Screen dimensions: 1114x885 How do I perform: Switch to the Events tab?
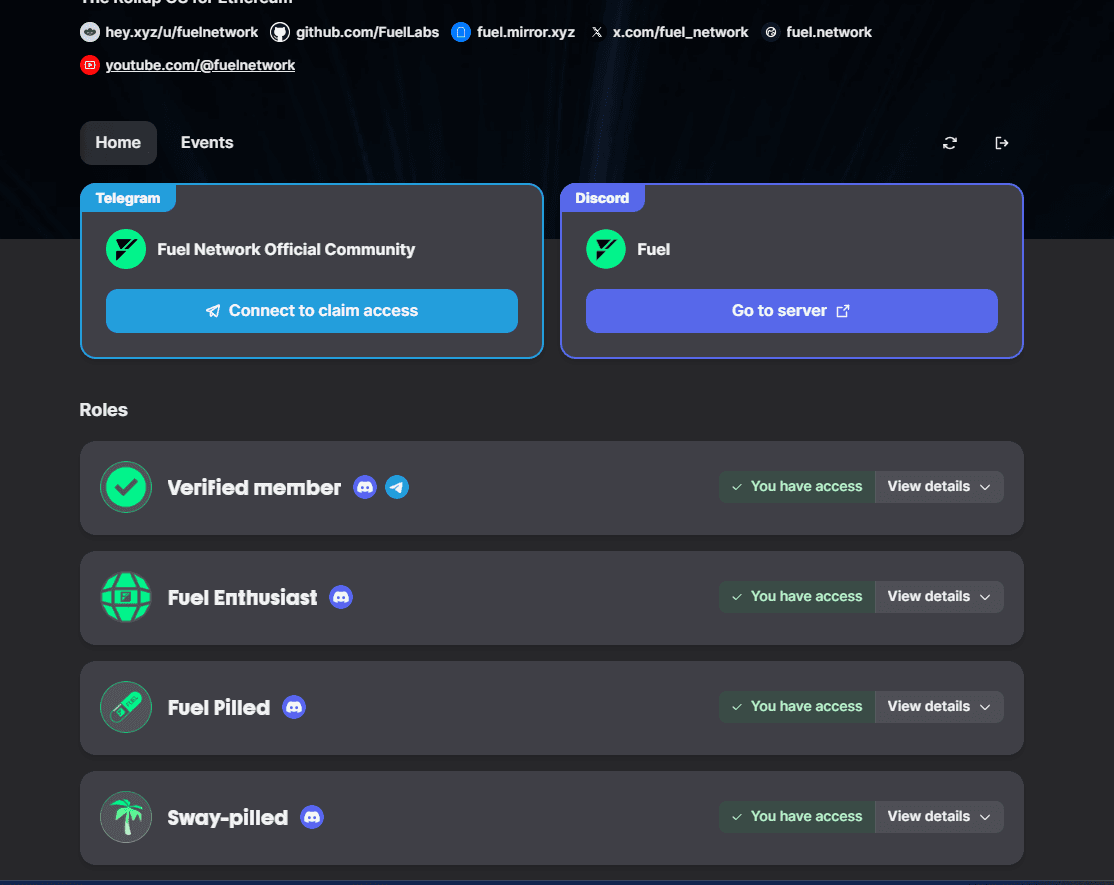[x=207, y=143]
